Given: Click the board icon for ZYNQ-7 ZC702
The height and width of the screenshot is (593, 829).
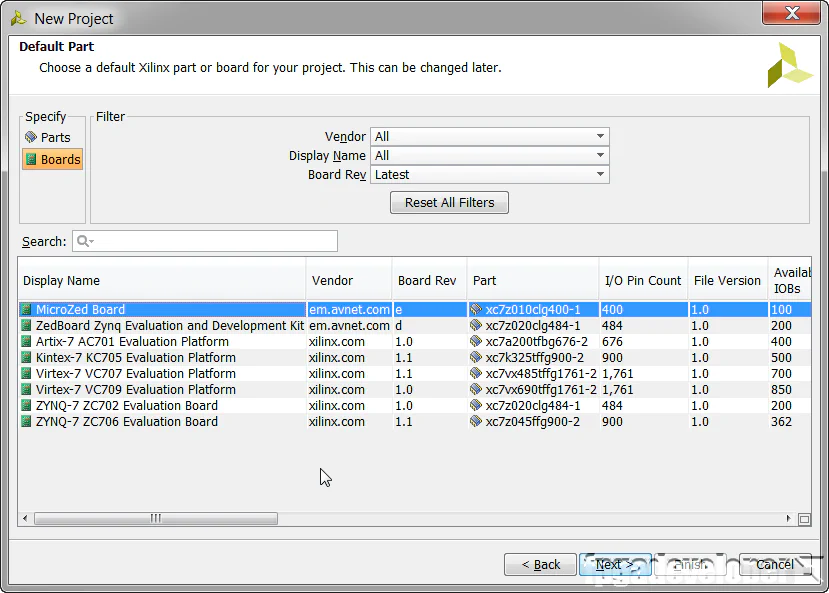Looking at the screenshot, I should [27, 405].
